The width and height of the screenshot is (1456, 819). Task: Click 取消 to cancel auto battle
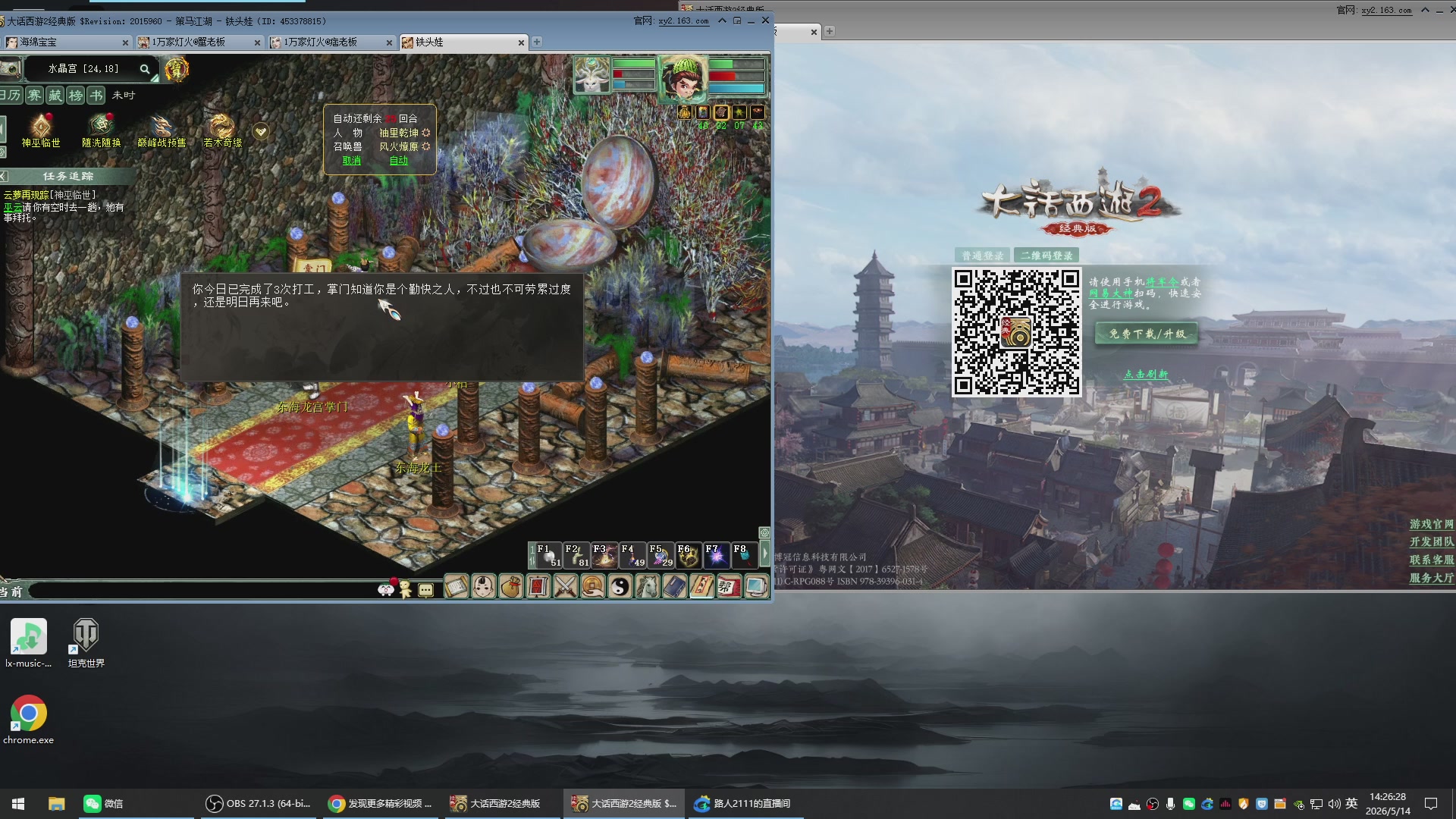pos(352,161)
